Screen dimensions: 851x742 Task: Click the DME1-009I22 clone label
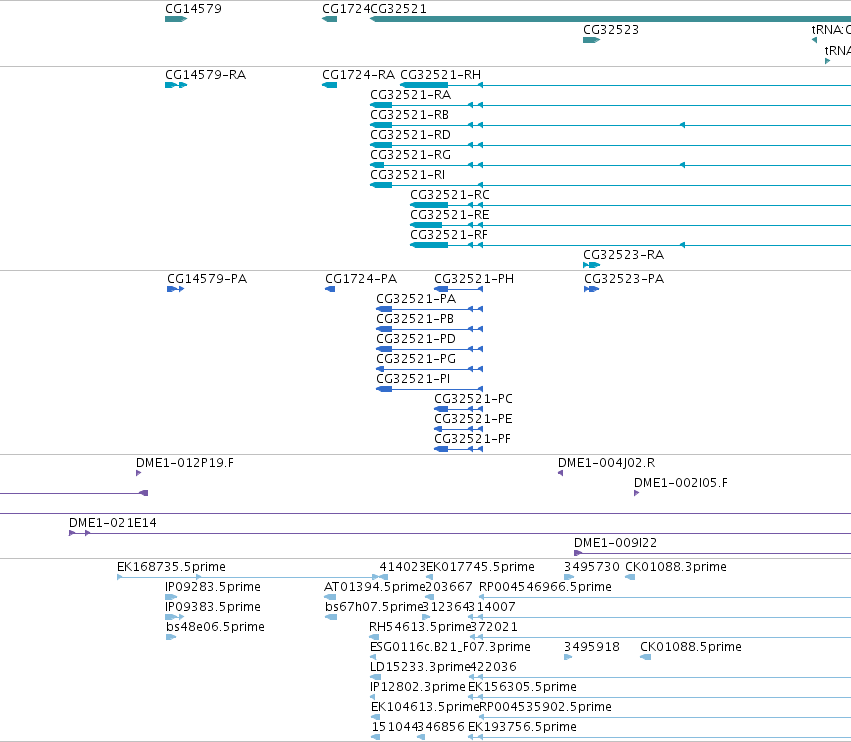click(x=615, y=543)
